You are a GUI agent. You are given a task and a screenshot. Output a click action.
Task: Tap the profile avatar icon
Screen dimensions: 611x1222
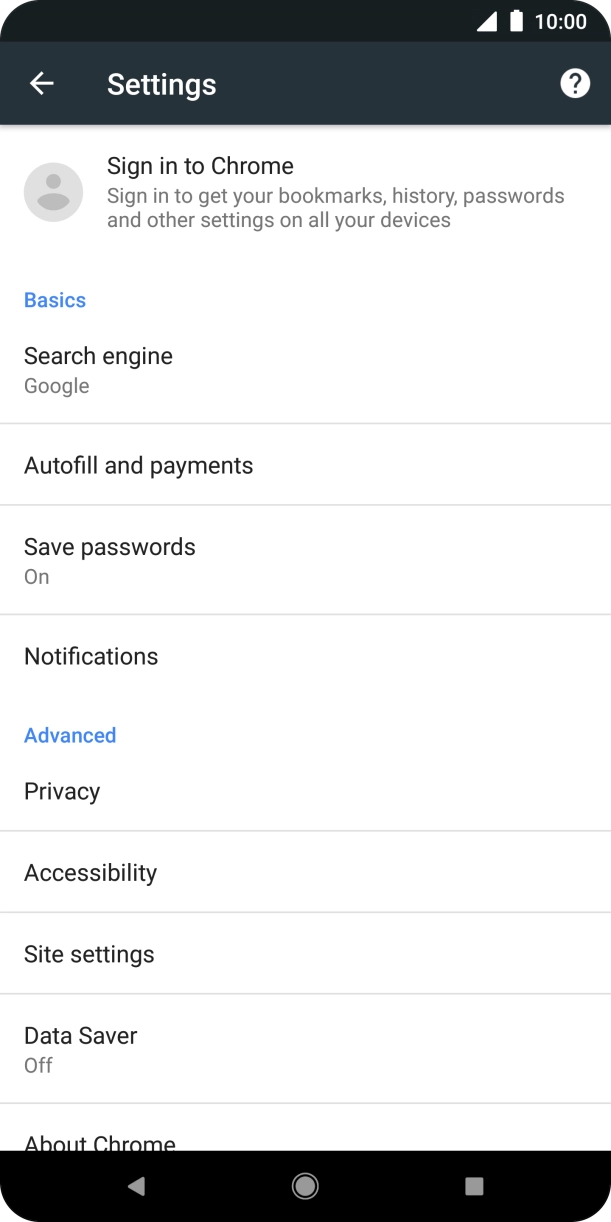pos(53,192)
